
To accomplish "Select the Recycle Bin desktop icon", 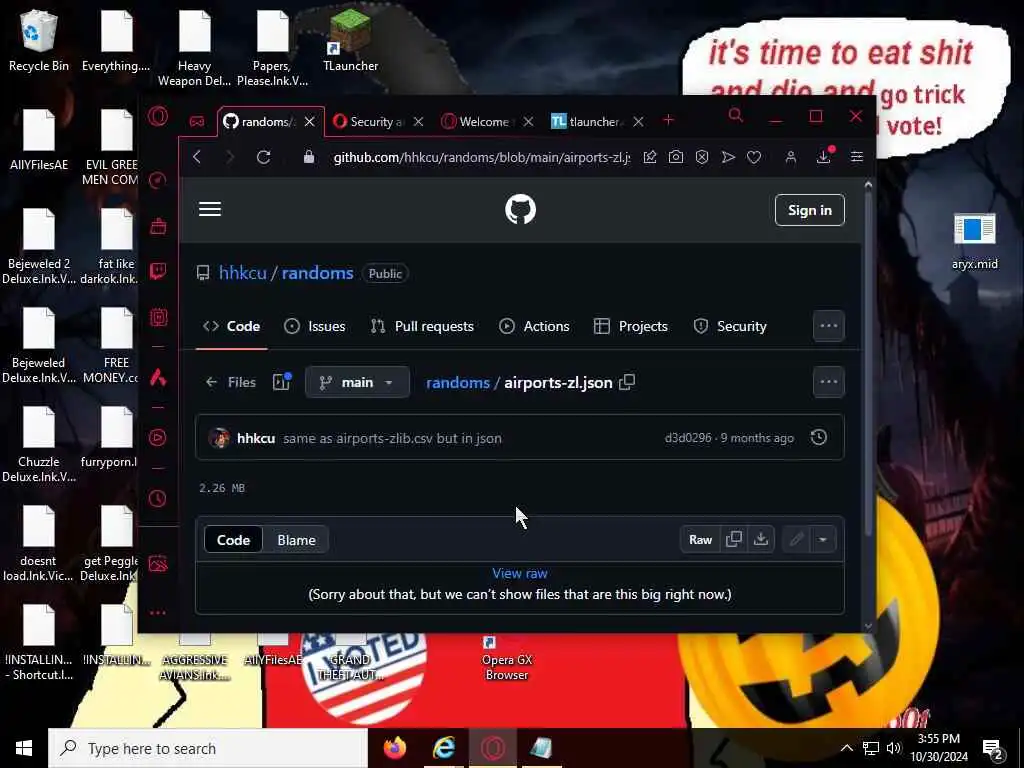I will click(x=39, y=40).
